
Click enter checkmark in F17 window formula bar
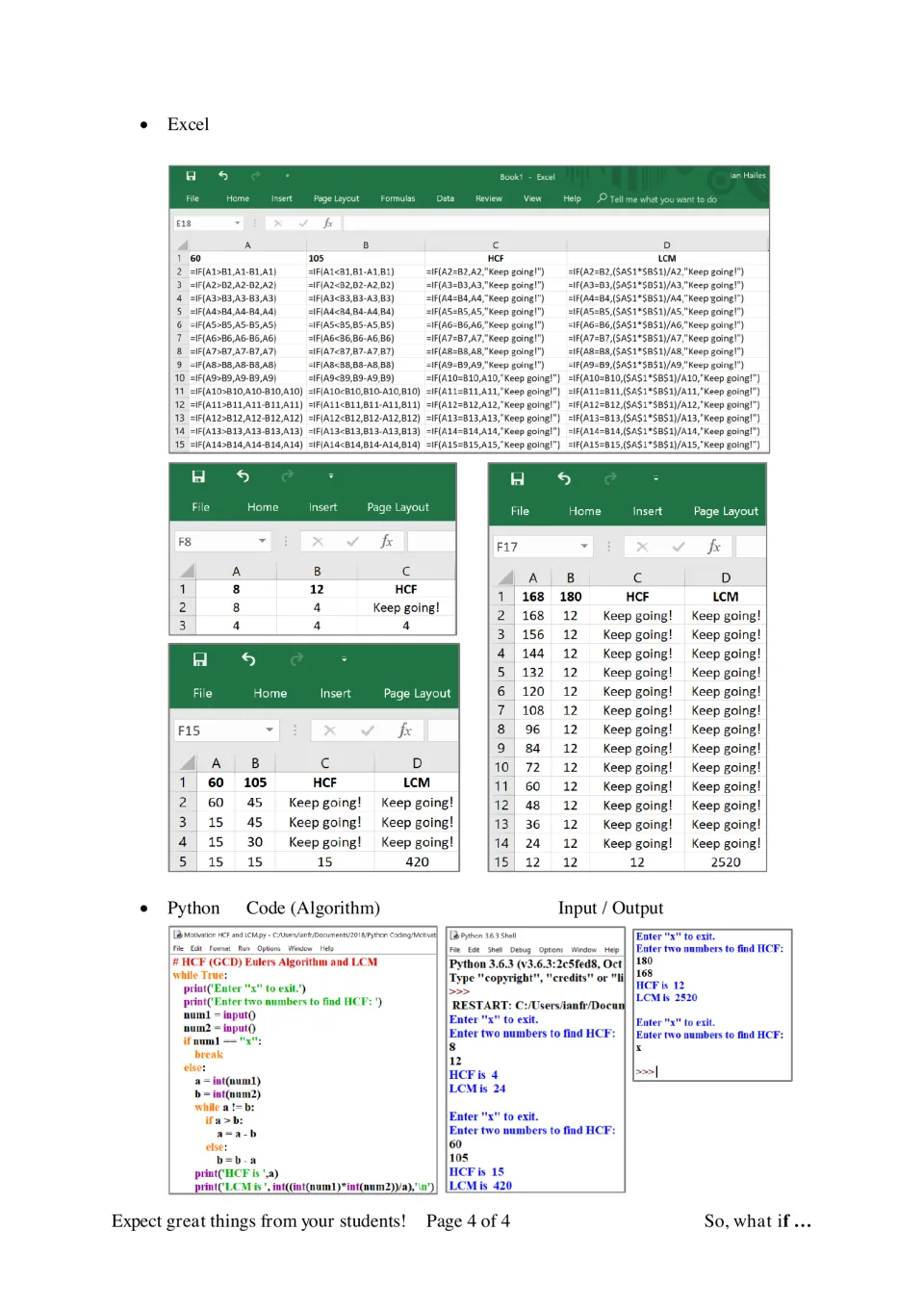click(x=679, y=547)
